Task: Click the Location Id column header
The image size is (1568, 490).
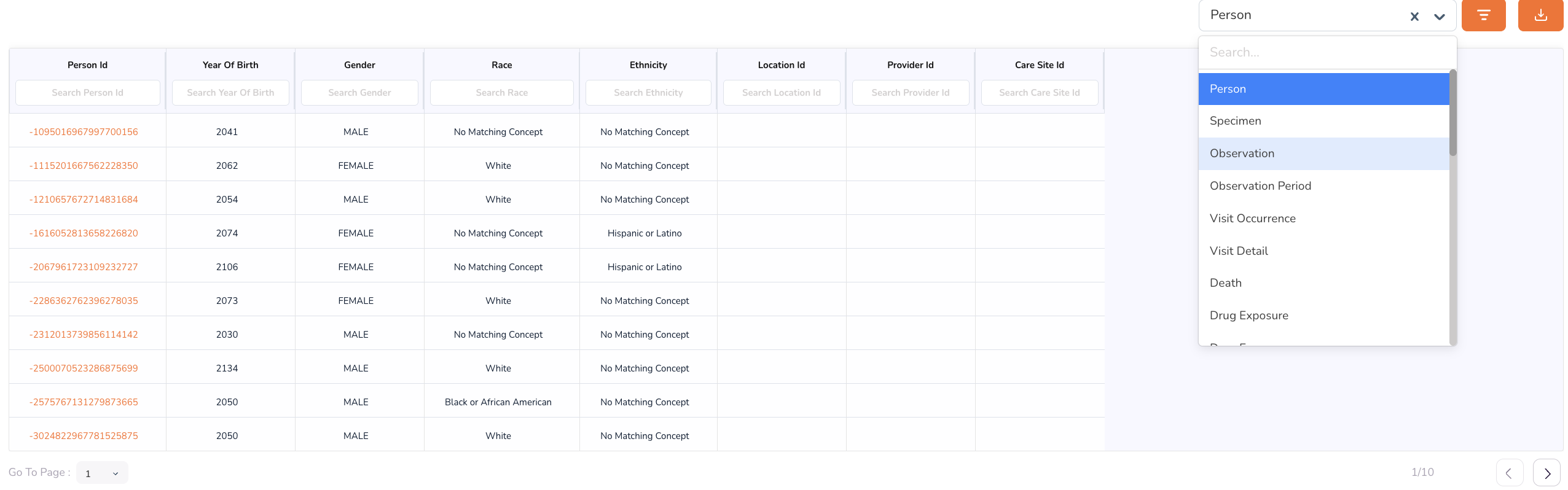Action: click(782, 65)
